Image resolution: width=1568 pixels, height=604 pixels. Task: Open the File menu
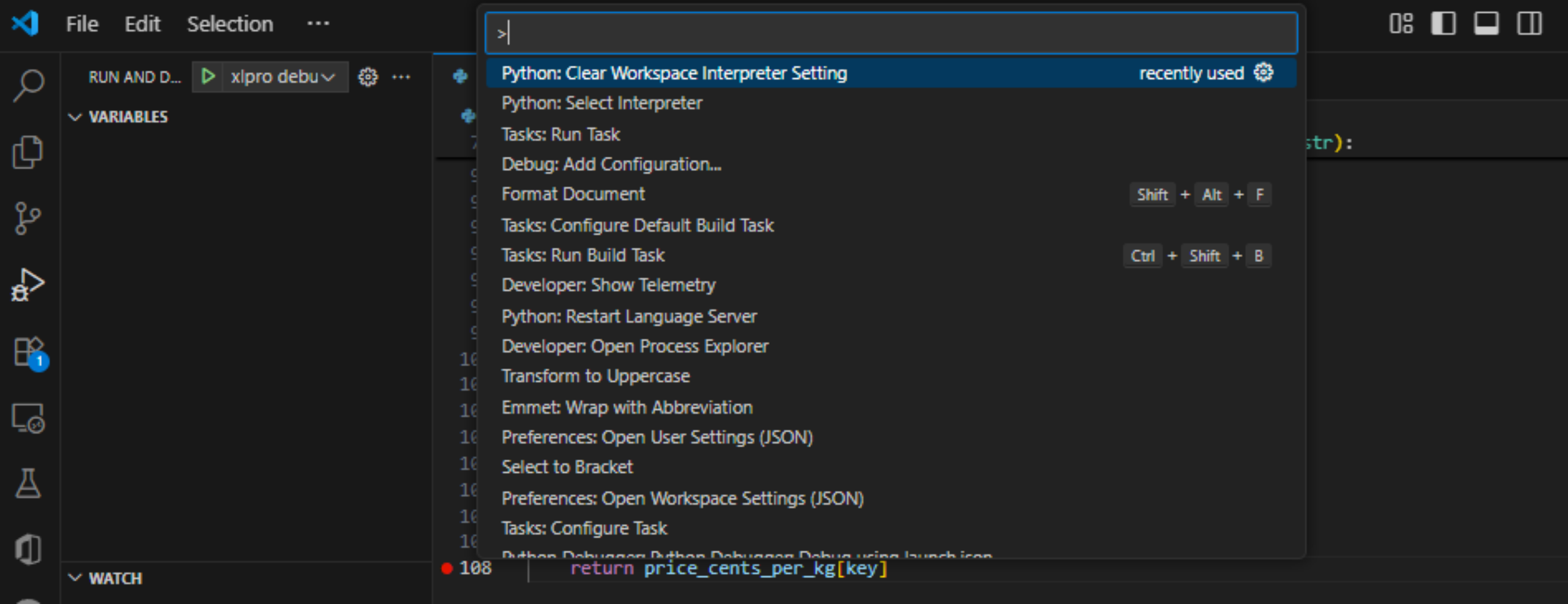click(82, 24)
